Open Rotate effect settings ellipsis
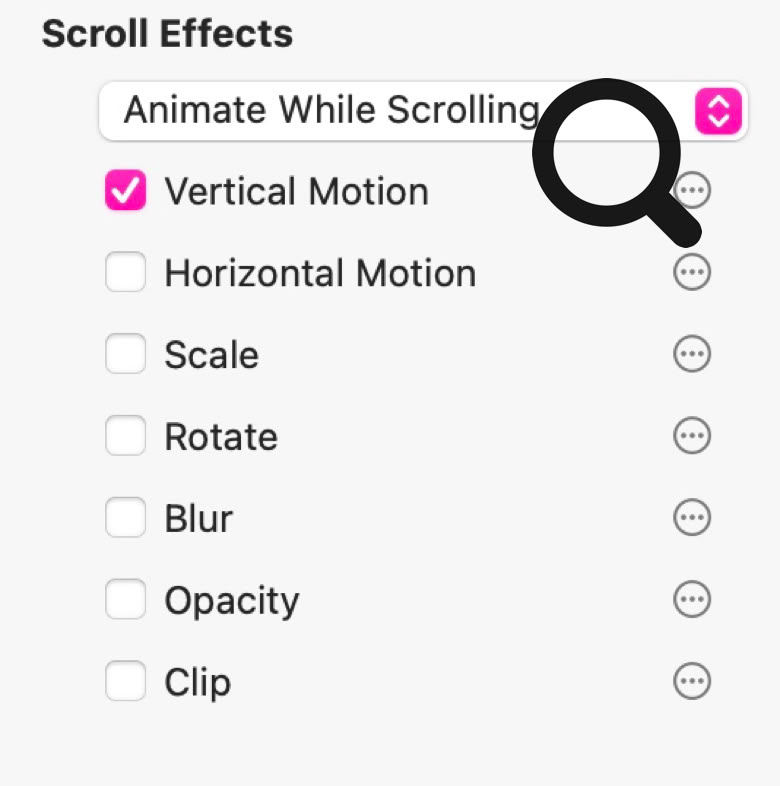780x786 pixels. 692,436
